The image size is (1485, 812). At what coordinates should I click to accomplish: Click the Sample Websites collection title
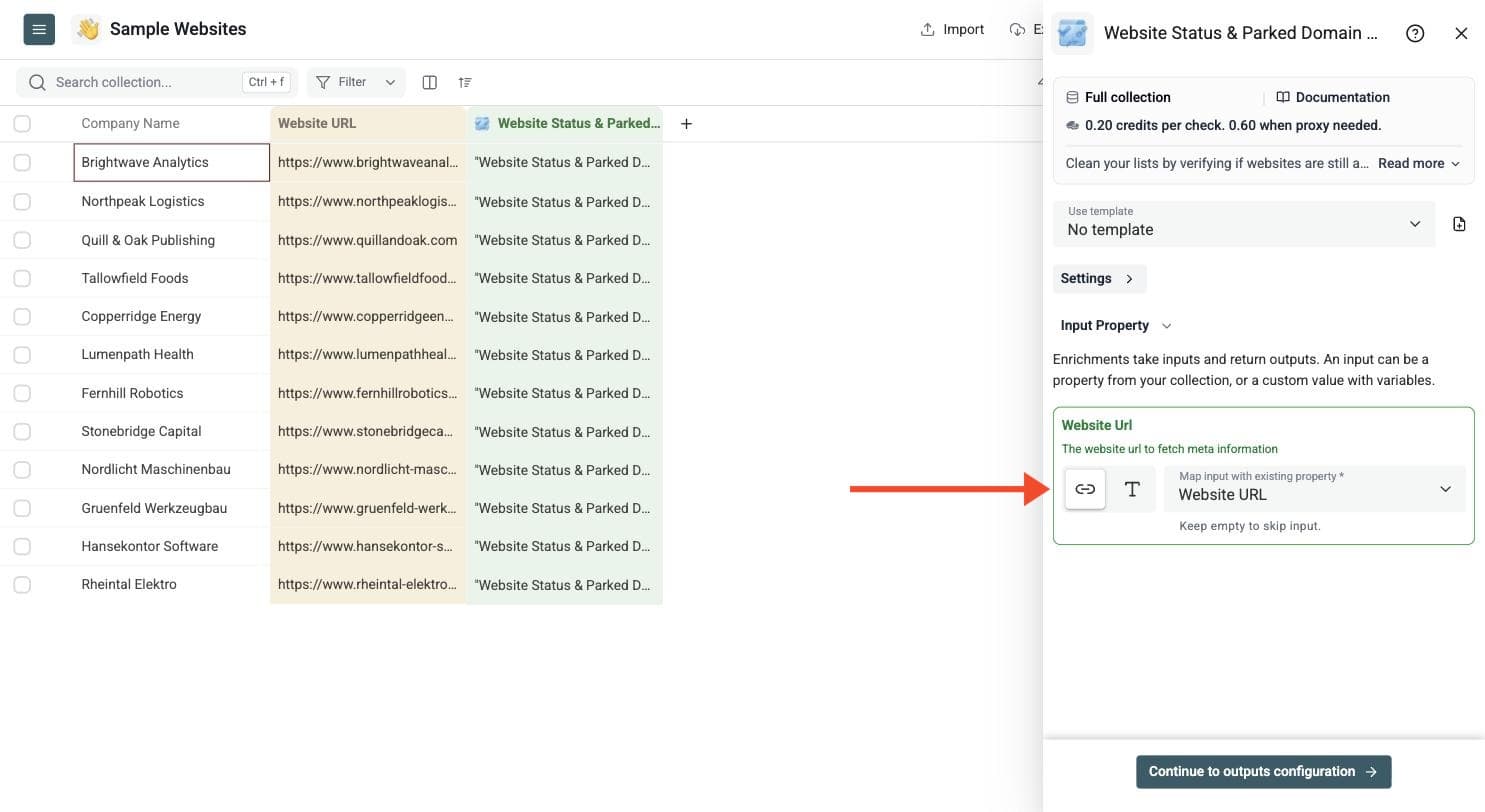[x=178, y=29]
